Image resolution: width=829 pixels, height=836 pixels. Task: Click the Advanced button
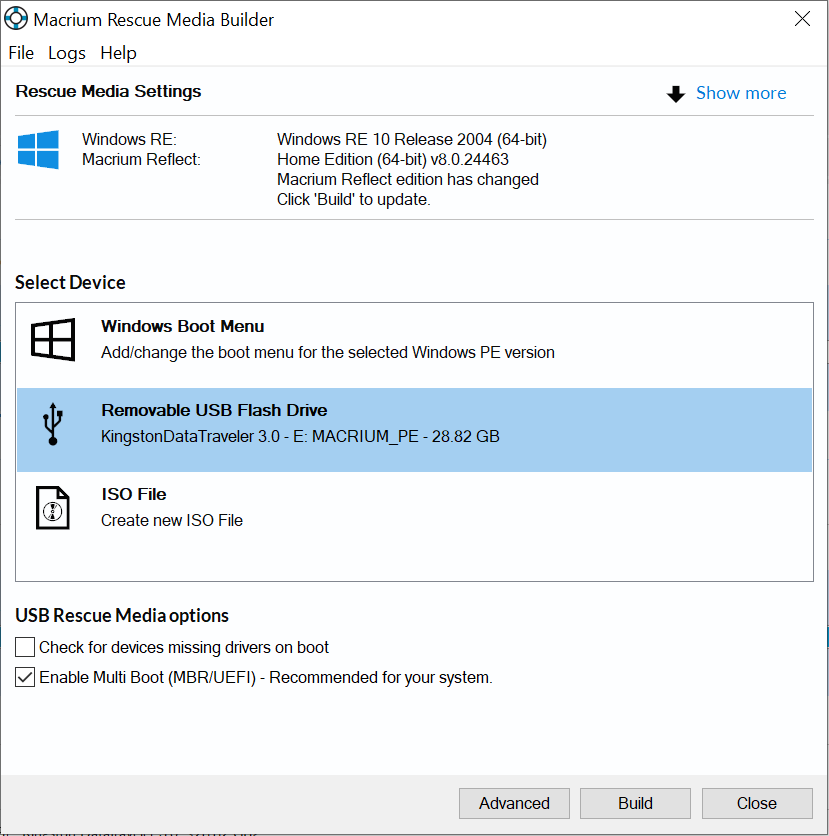pyautogui.click(x=514, y=803)
